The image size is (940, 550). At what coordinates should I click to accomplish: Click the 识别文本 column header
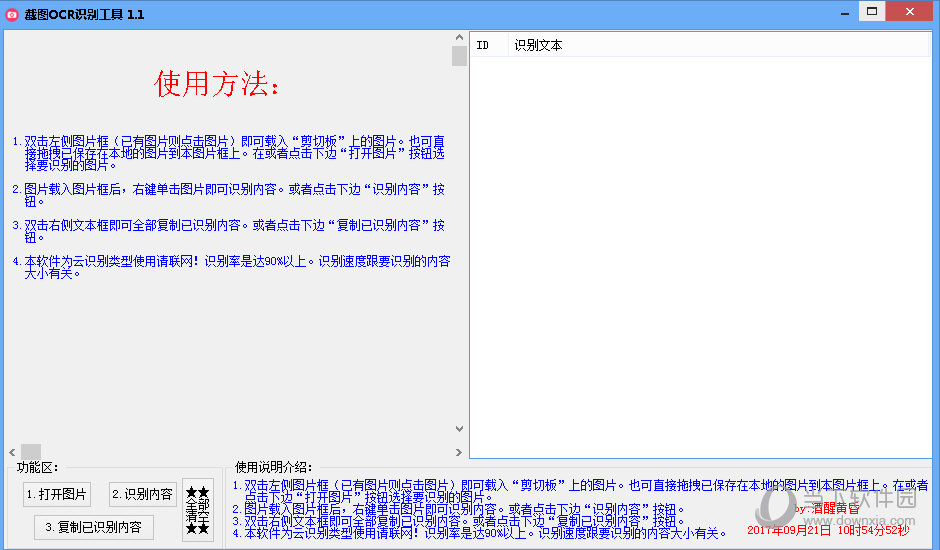tap(718, 45)
